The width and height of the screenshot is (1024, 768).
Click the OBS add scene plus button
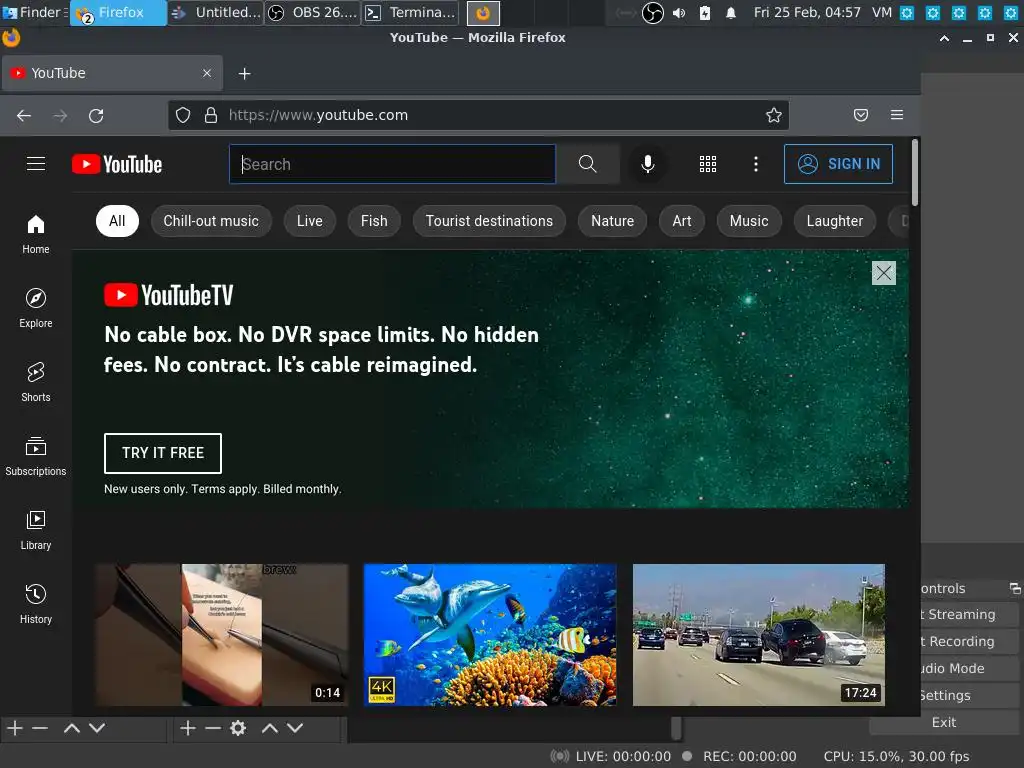click(x=15, y=728)
